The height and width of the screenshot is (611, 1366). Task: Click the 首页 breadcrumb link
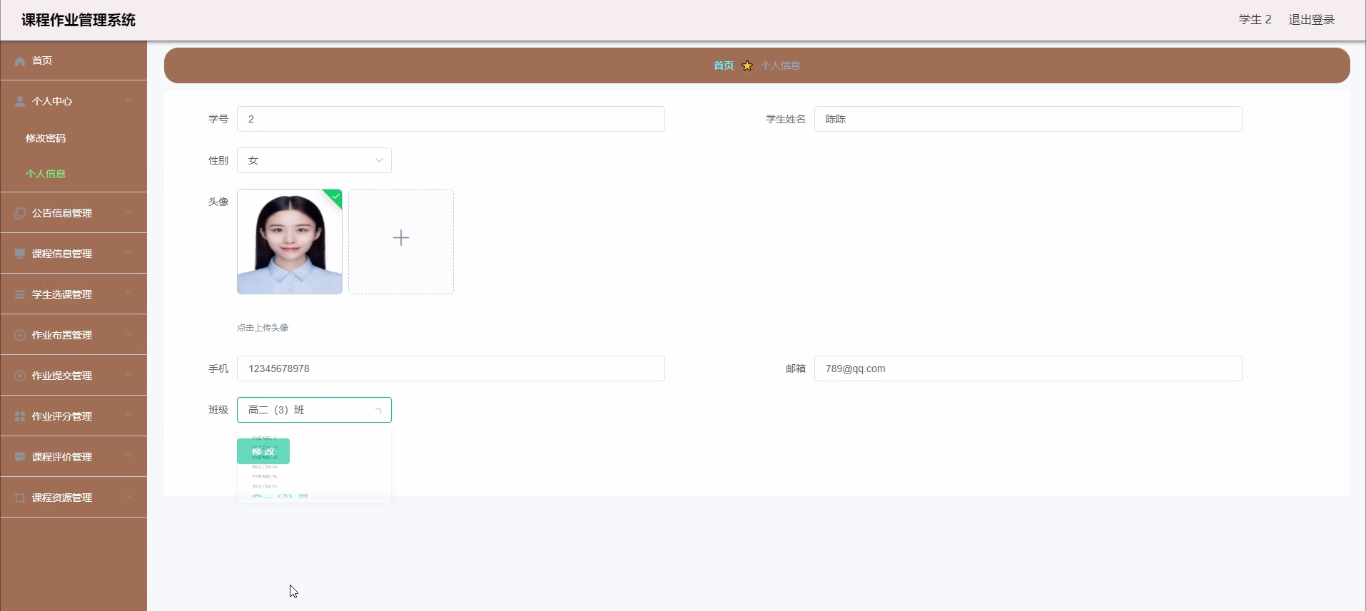point(723,66)
